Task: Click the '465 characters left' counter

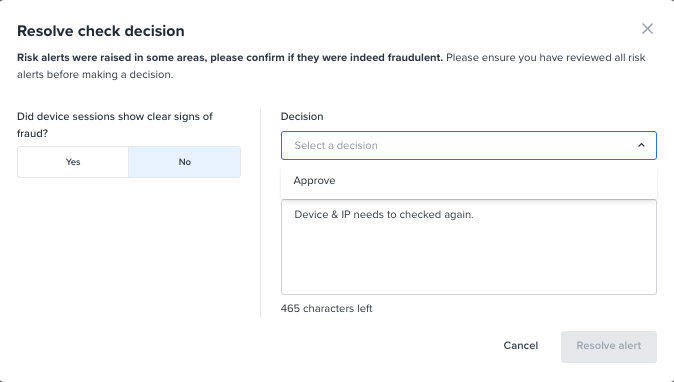Action: coord(327,309)
